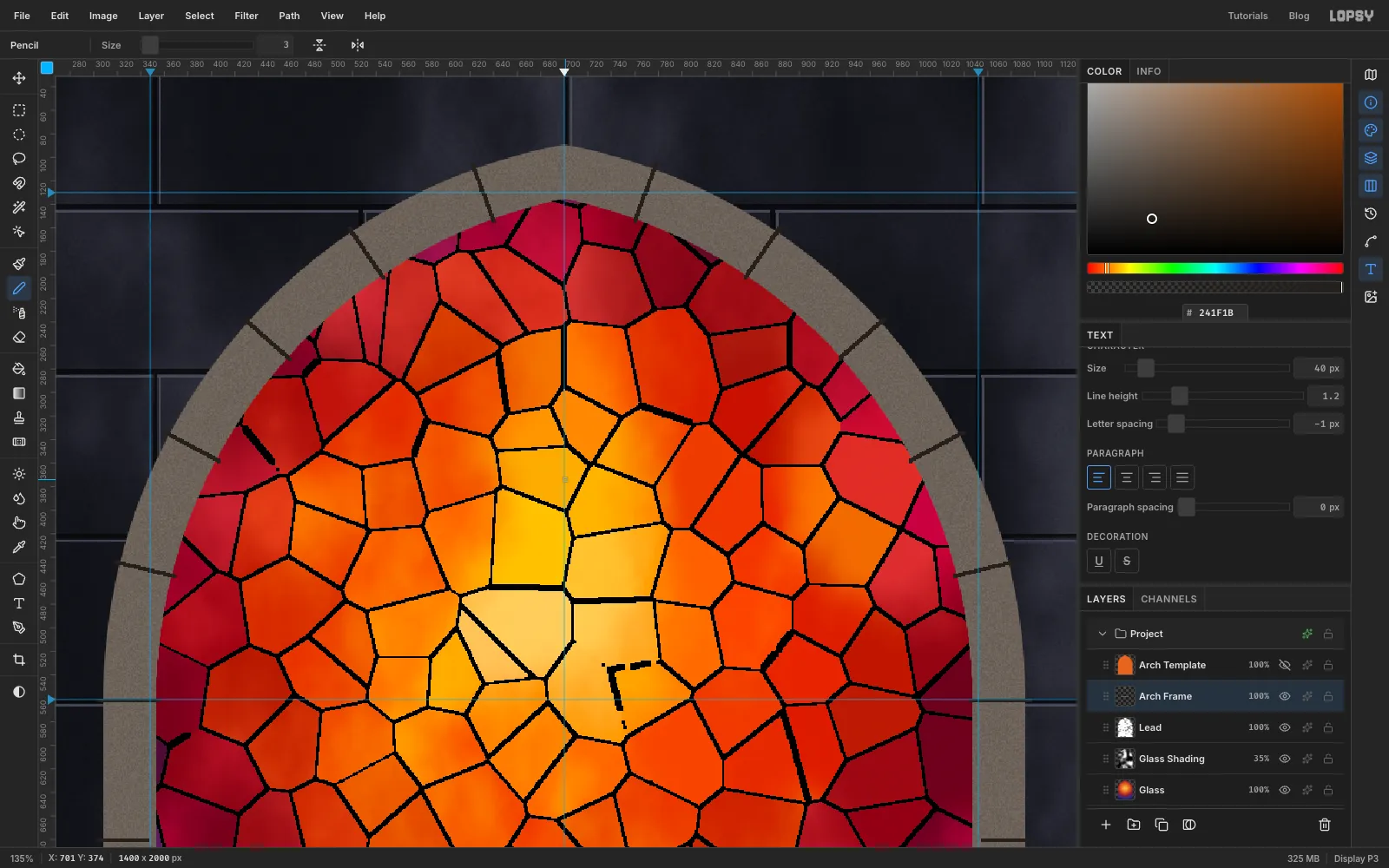This screenshot has width=1389, height=868.
Task: Open the Blog link
Action: 1299,16
